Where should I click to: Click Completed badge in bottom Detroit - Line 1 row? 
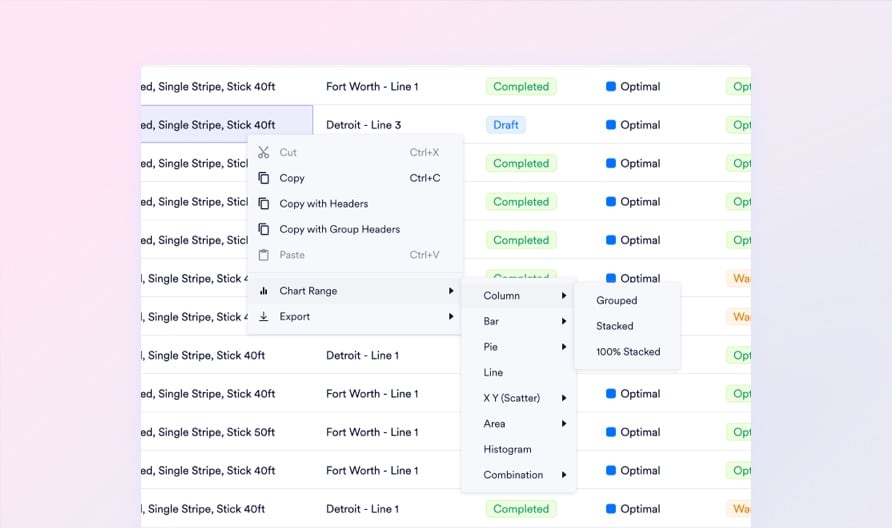521,509
